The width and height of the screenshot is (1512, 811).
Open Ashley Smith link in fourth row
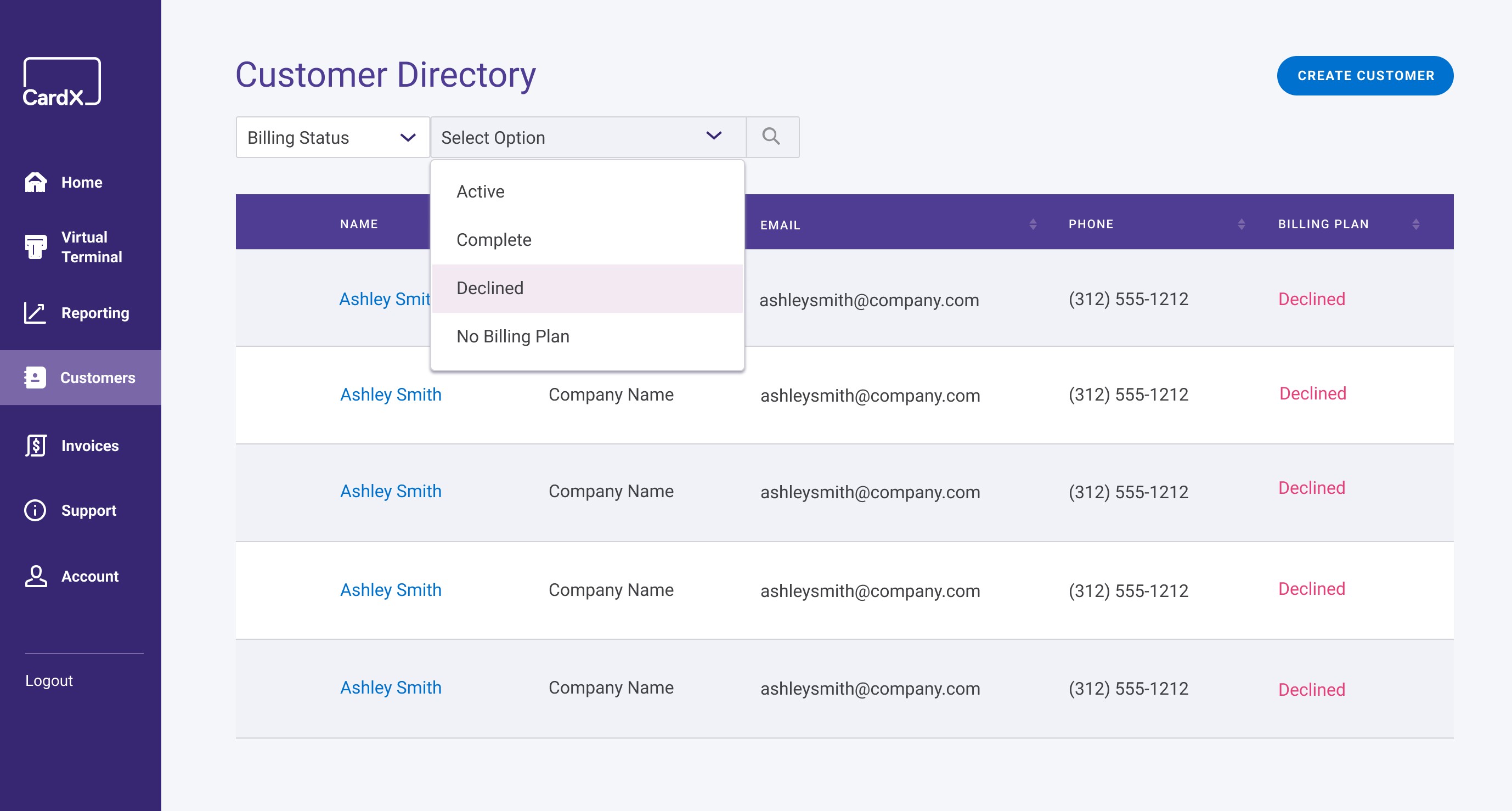click(x=391, y=590)
